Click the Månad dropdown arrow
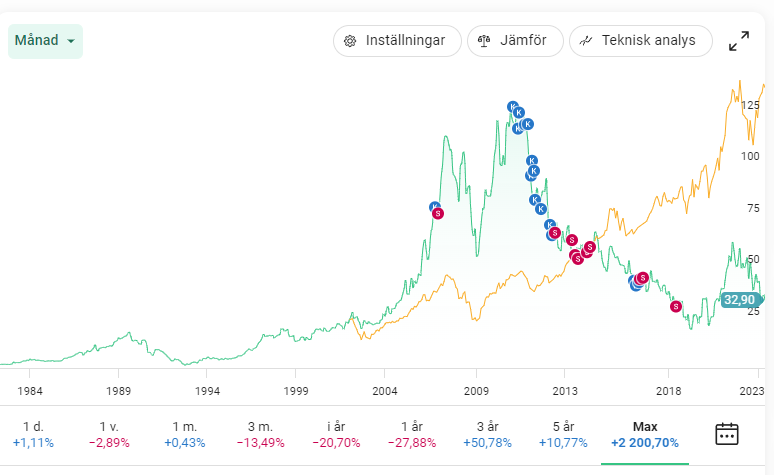The width and height of the screenshot is (774, 475). (71, 41)
